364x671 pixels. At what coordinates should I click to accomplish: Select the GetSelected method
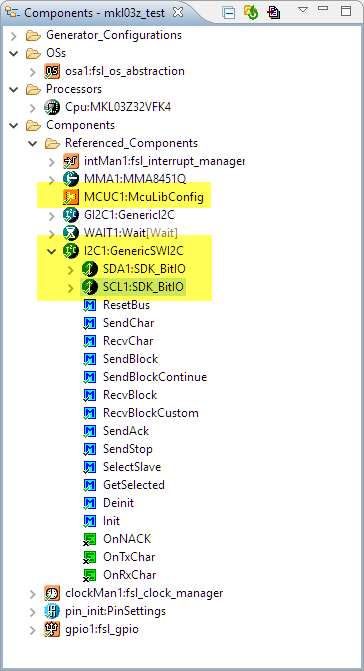click(133, 485)
